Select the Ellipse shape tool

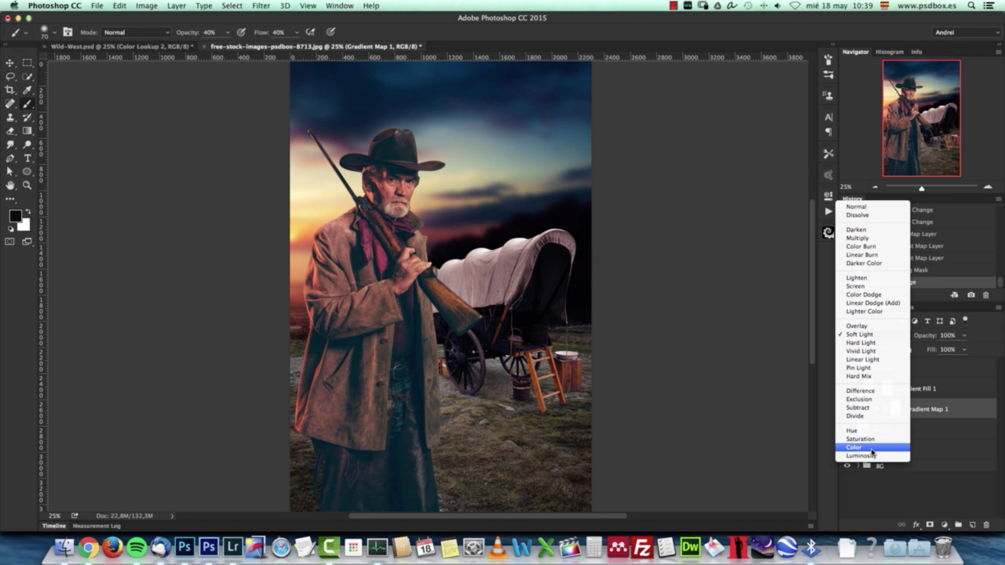click(x=27, y=172)
